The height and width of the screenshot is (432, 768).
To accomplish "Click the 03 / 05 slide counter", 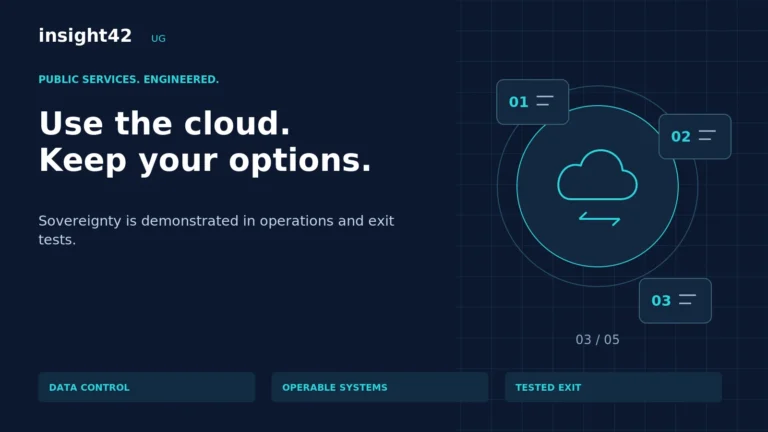I will 598,339.
